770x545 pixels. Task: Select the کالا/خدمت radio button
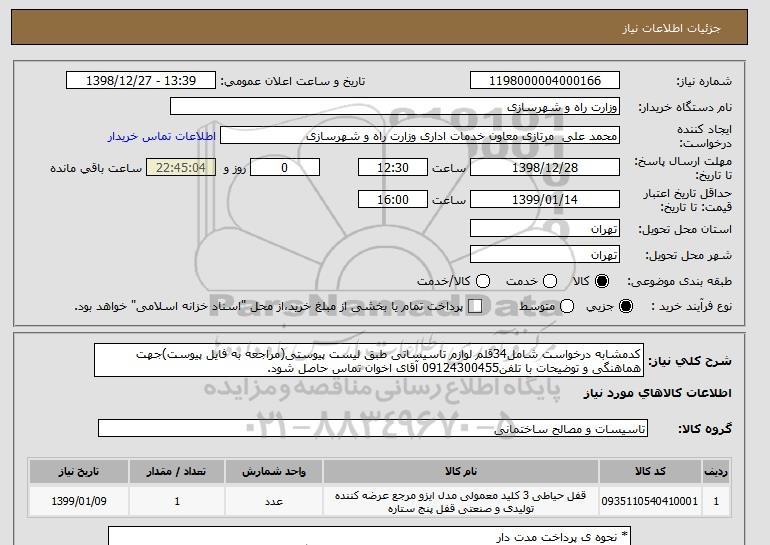pyautogui.click(x=483, y=281)
